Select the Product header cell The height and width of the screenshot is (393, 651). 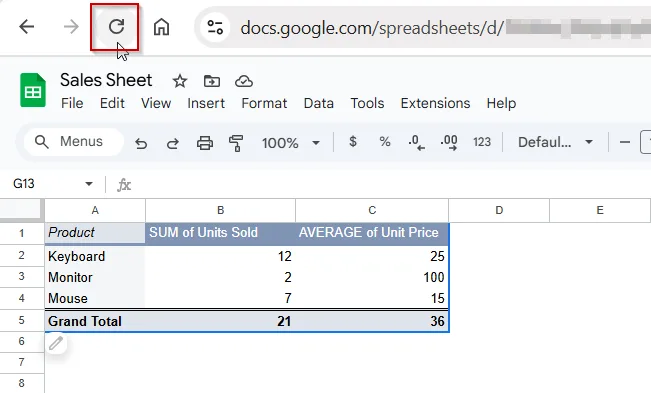95,233
